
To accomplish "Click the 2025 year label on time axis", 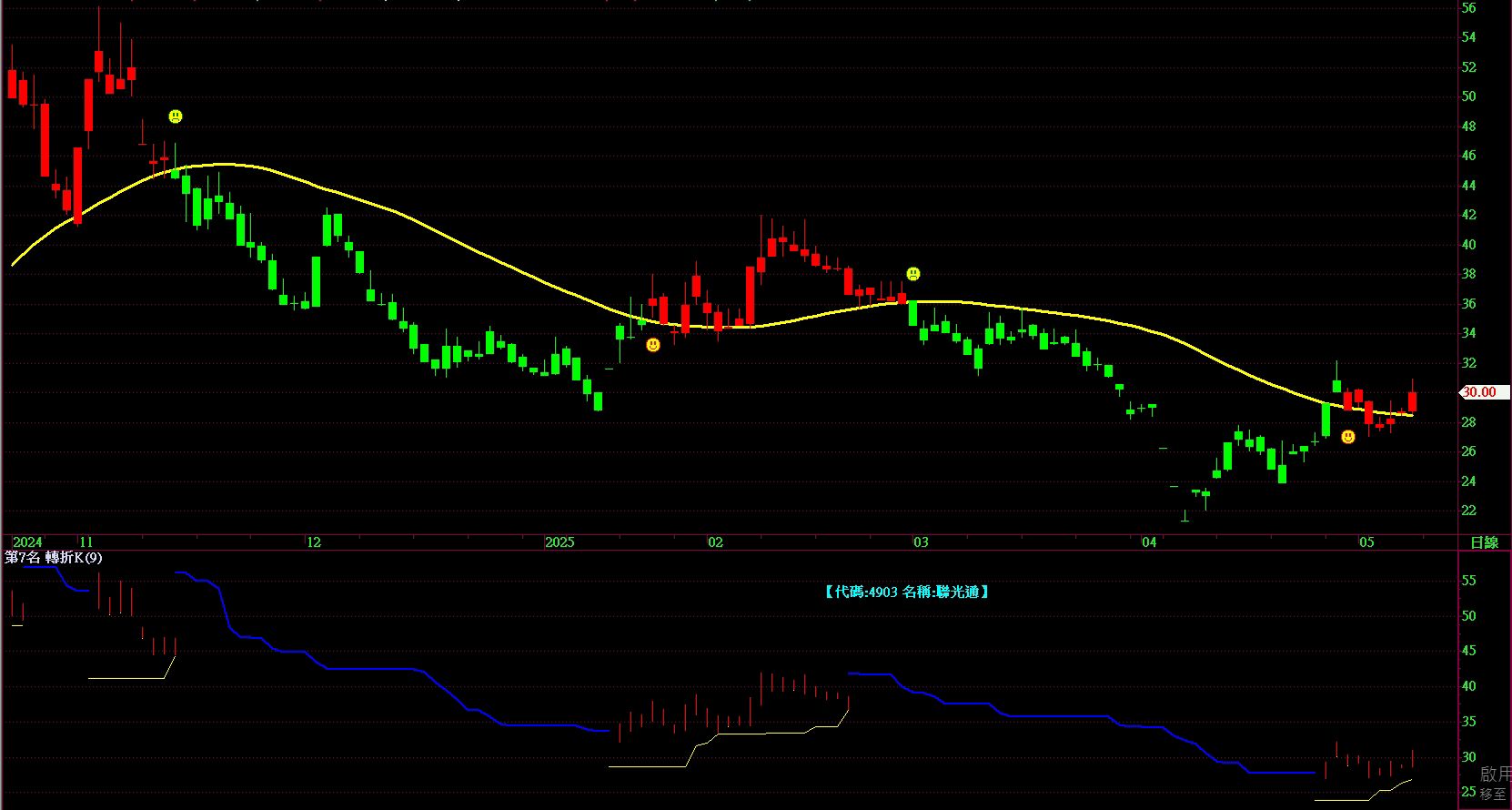I will [560, 542].
